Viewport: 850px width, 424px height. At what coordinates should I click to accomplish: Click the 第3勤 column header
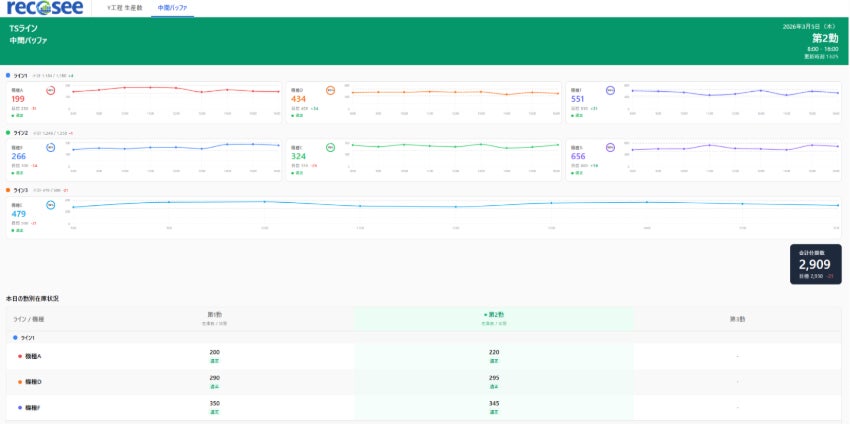[x=737, y=319]
